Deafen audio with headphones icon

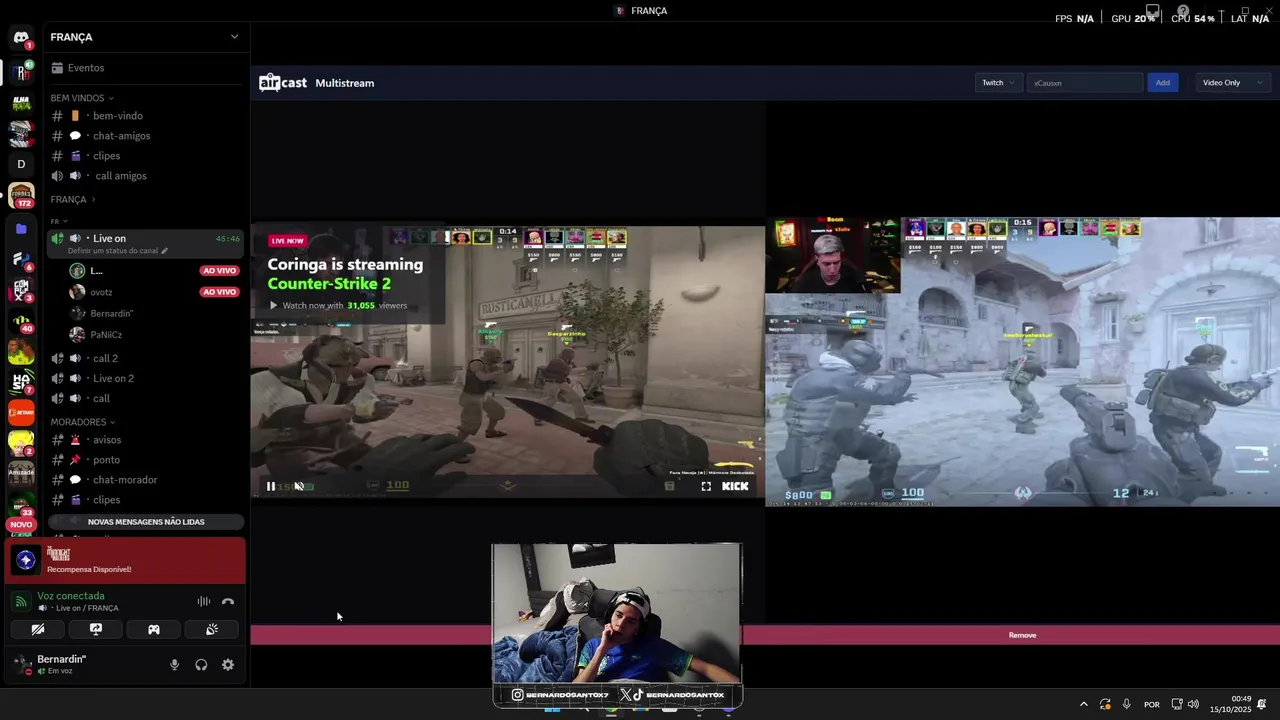[201, 665]
